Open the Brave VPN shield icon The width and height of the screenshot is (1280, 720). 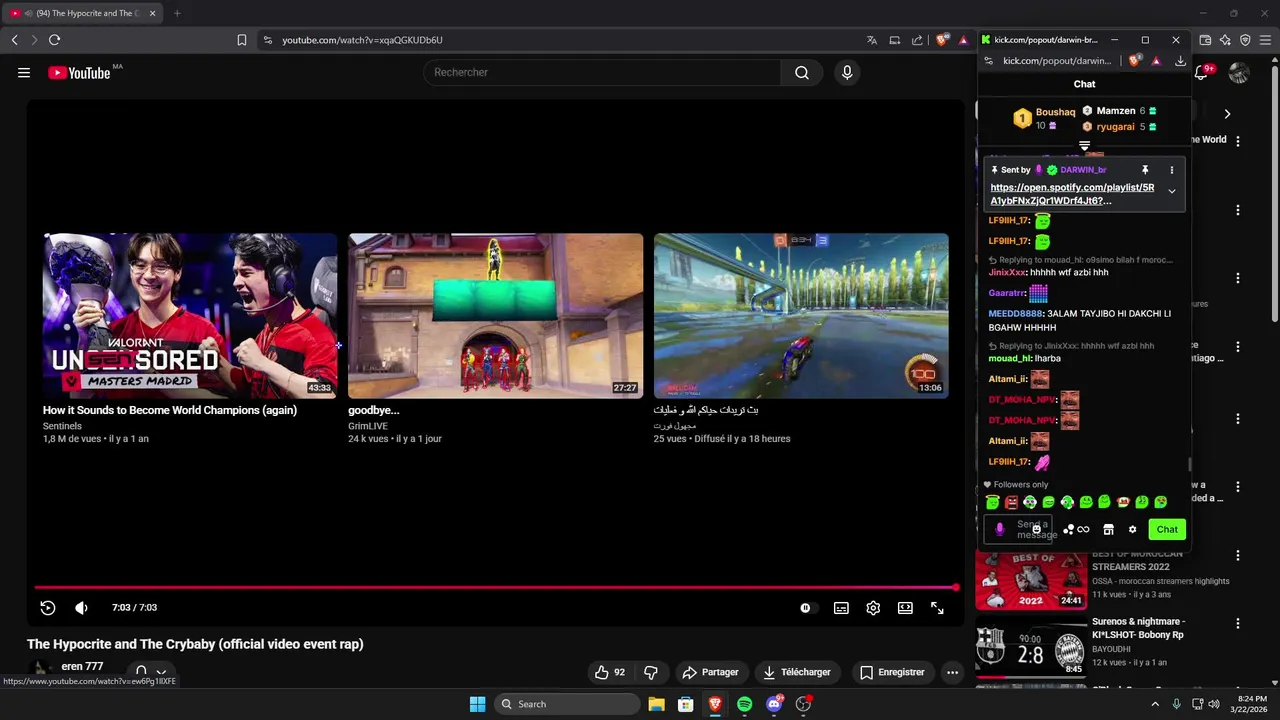click(1245, 40)
